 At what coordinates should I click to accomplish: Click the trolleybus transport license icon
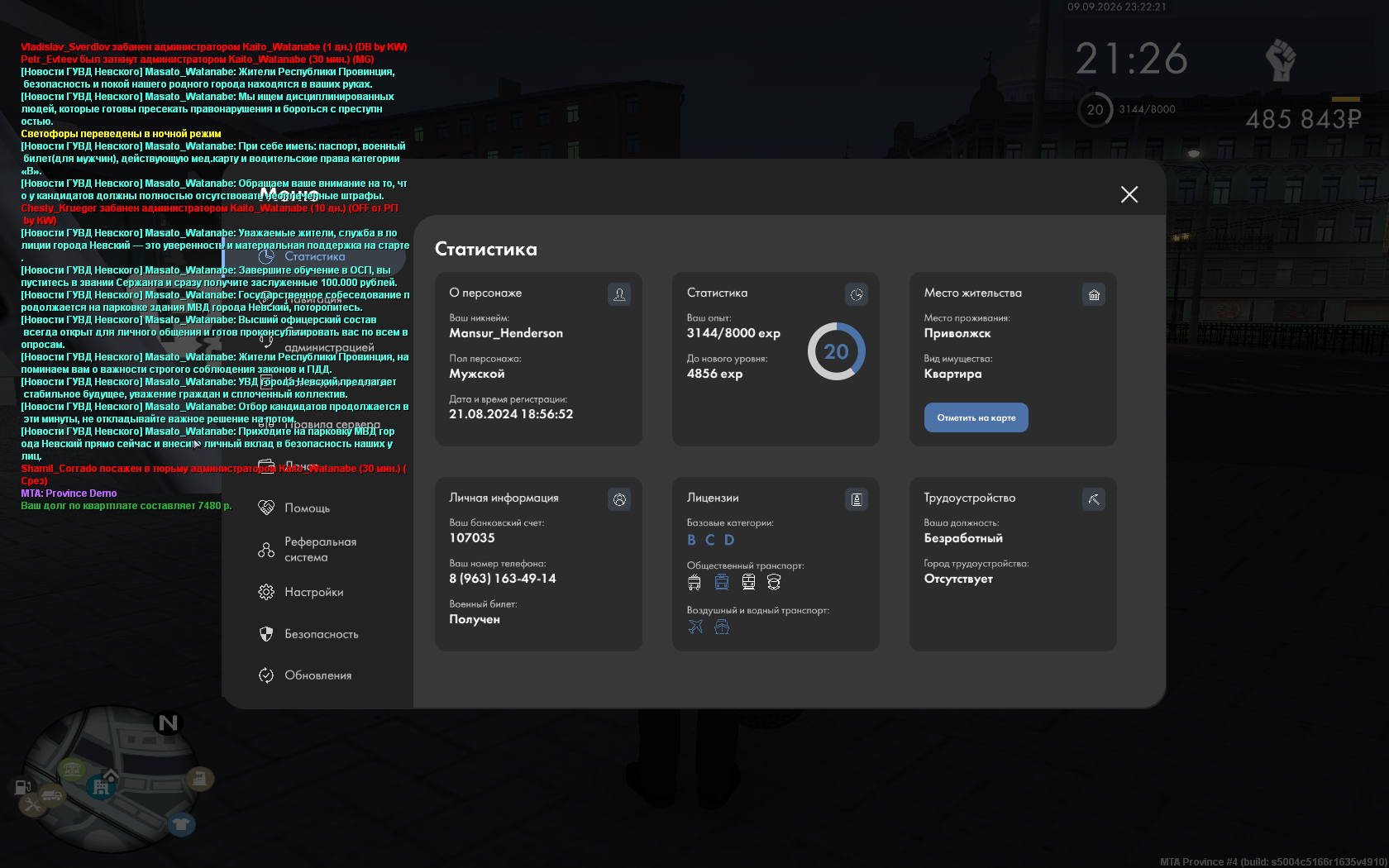694,582
